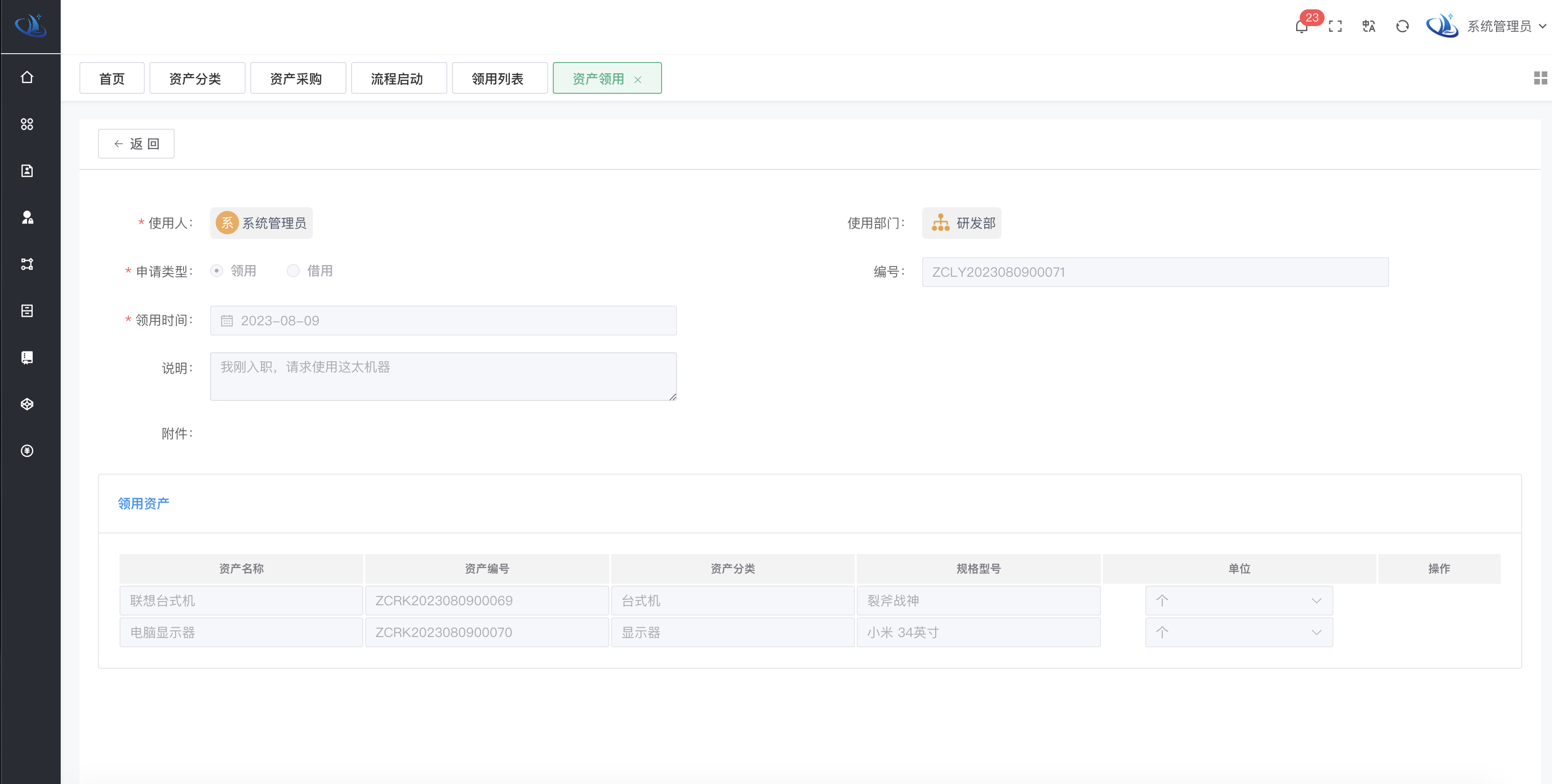1552x784 pixels.
Task: Open the yen currency icon in sidebar
Action: [x=27, y=451]
